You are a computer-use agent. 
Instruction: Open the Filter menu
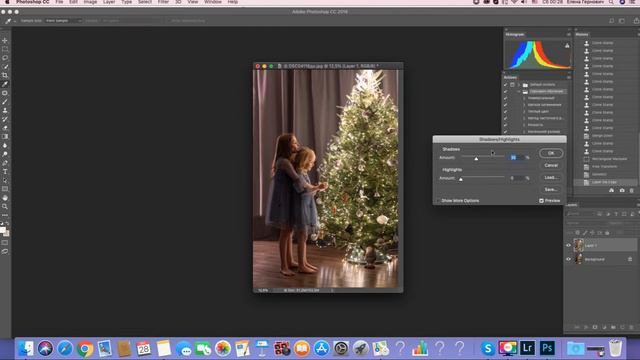163,2
